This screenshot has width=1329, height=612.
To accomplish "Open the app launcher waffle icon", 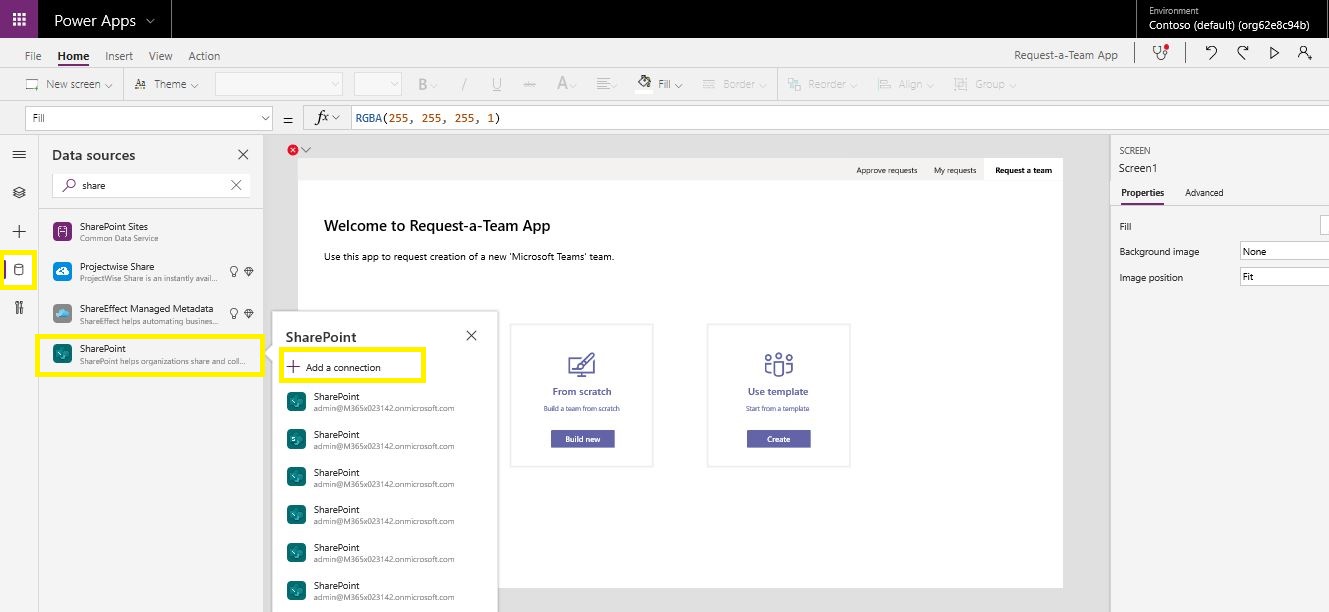I will pyautogui.click(x=19, y=19).
